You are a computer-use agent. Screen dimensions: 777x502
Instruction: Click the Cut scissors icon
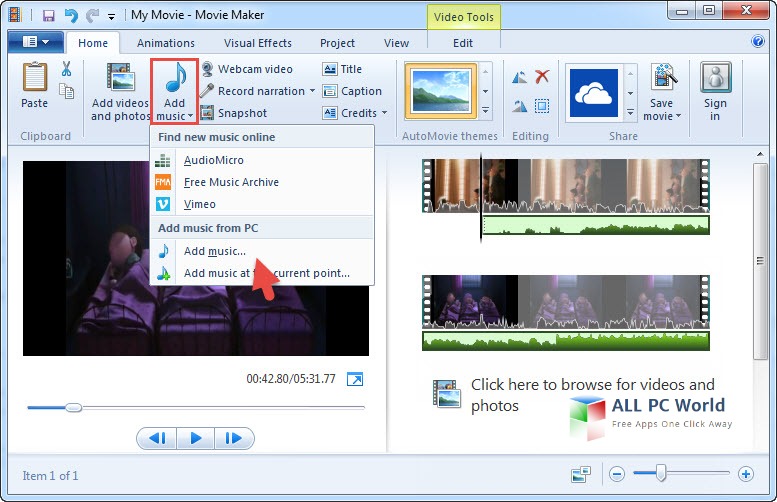(66, 69)
